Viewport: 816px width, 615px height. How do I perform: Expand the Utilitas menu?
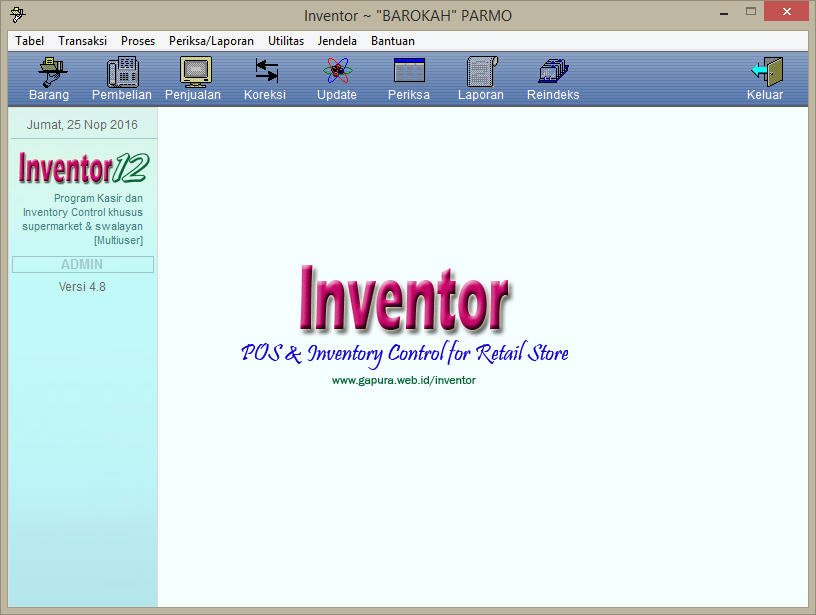(286, 41)
